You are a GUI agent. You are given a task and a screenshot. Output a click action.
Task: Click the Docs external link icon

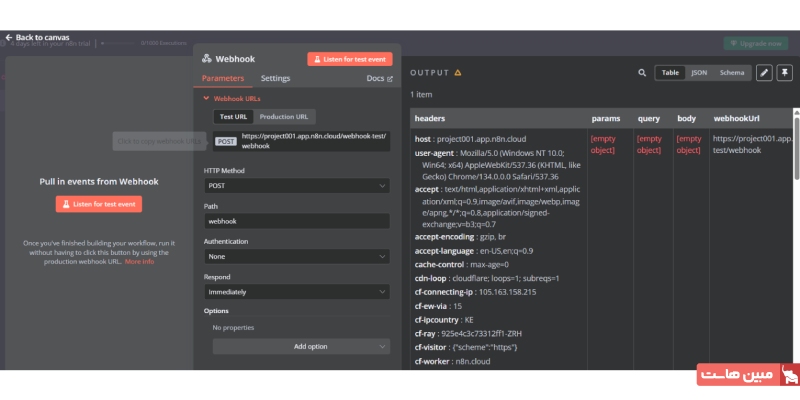[390, 79]
